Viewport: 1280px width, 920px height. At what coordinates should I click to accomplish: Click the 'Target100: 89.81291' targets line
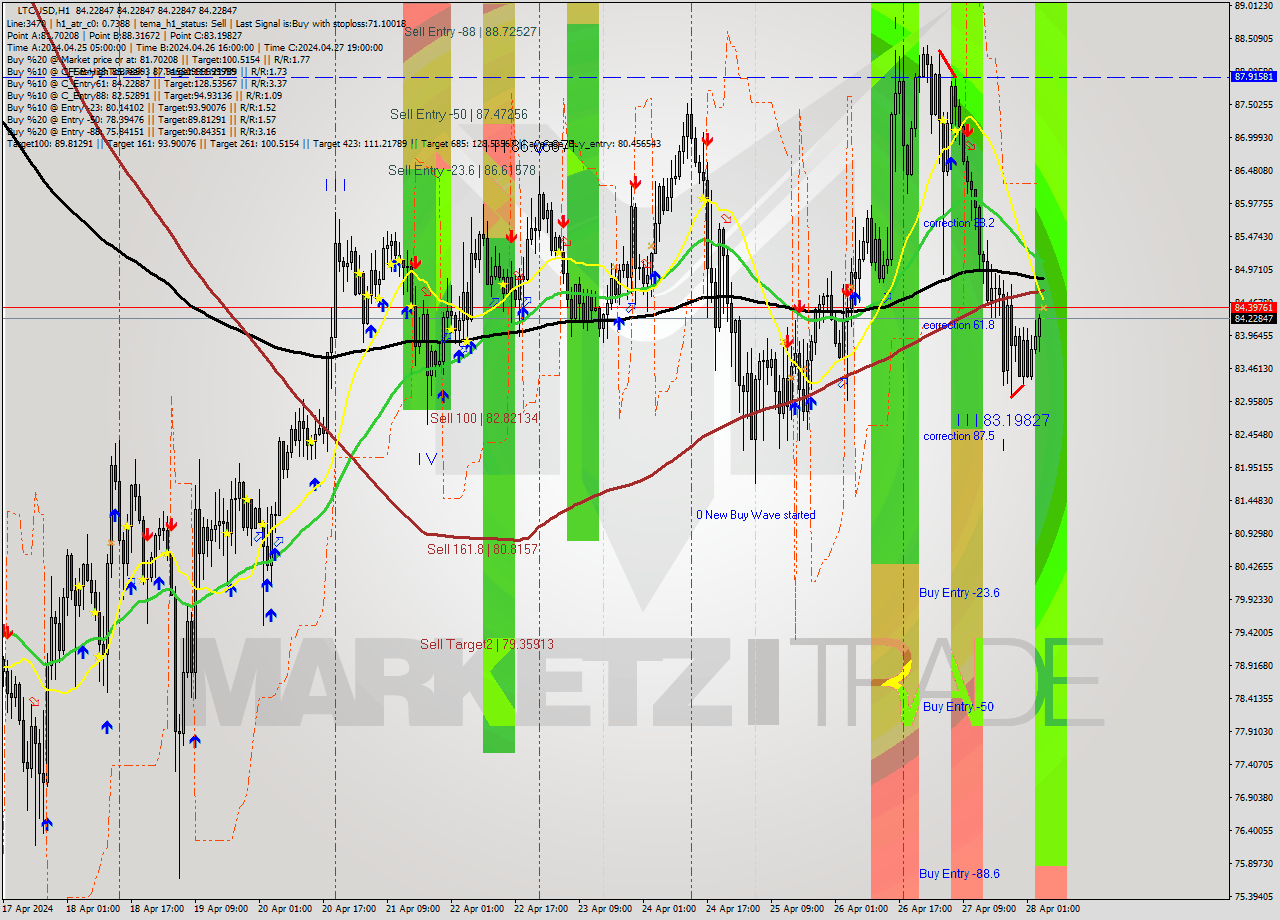coord(333,144)
